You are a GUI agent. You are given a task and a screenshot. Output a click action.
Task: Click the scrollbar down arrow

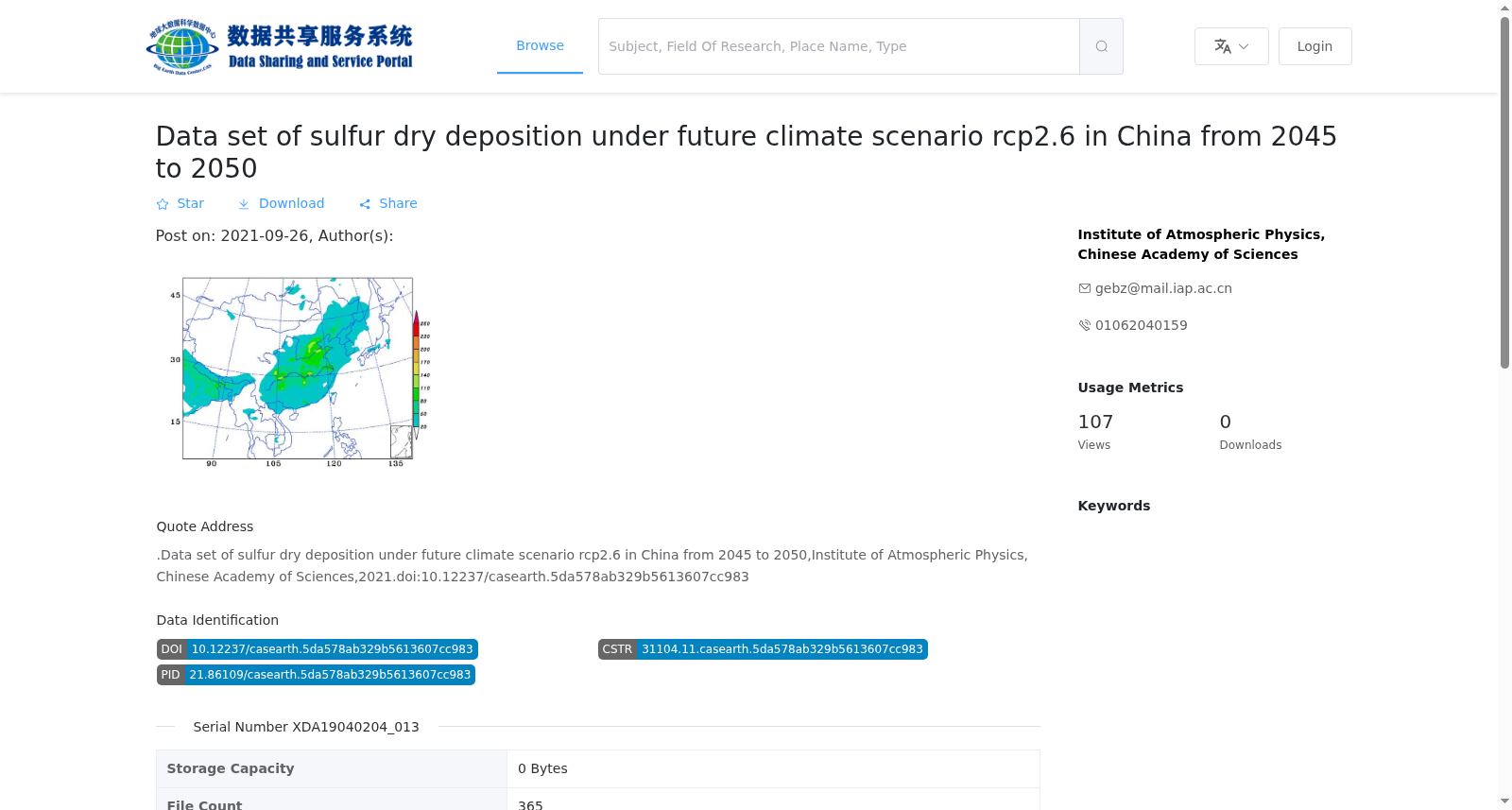(1504, 801)
